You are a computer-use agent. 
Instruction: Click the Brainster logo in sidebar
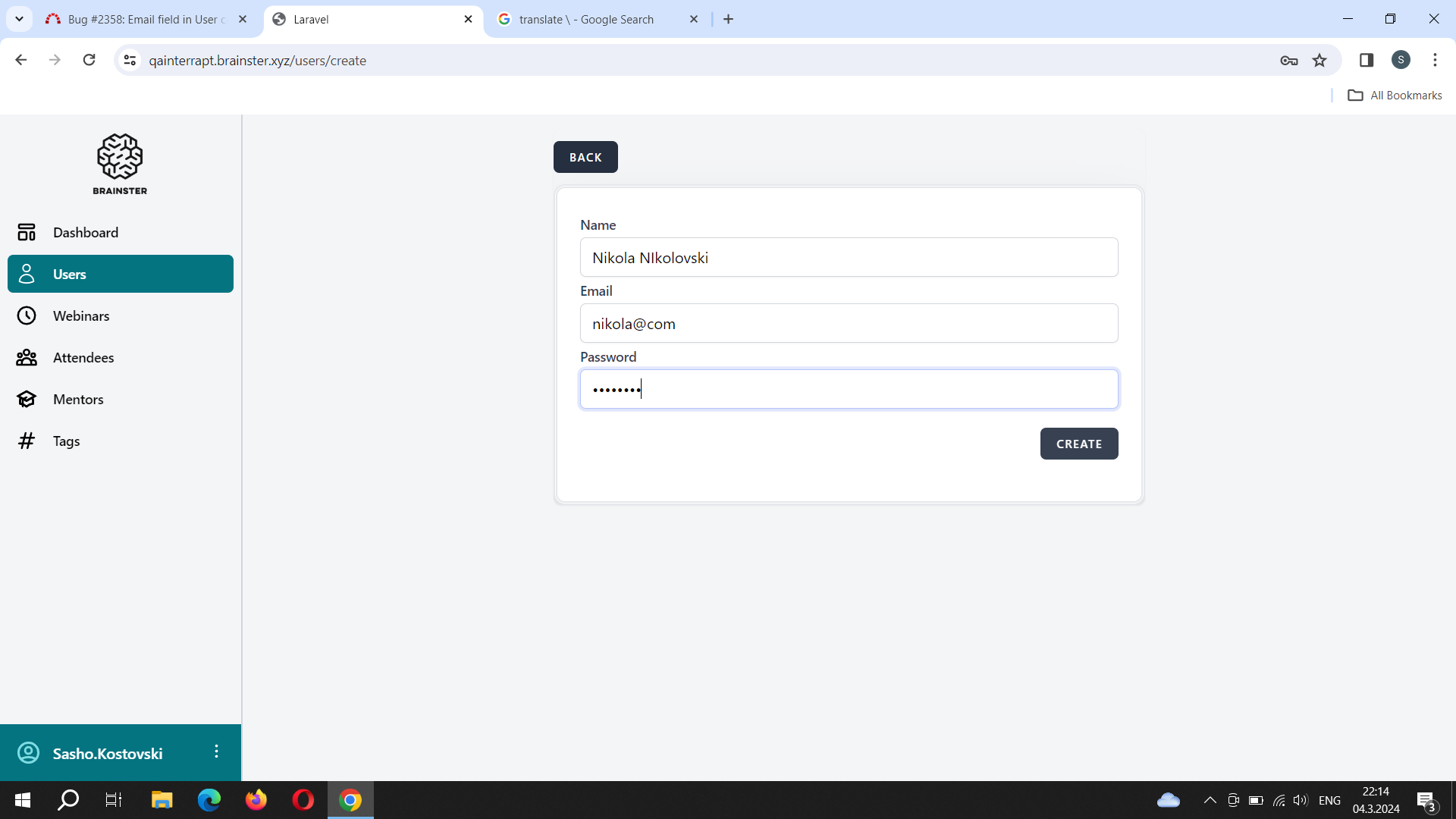point(120,164)
